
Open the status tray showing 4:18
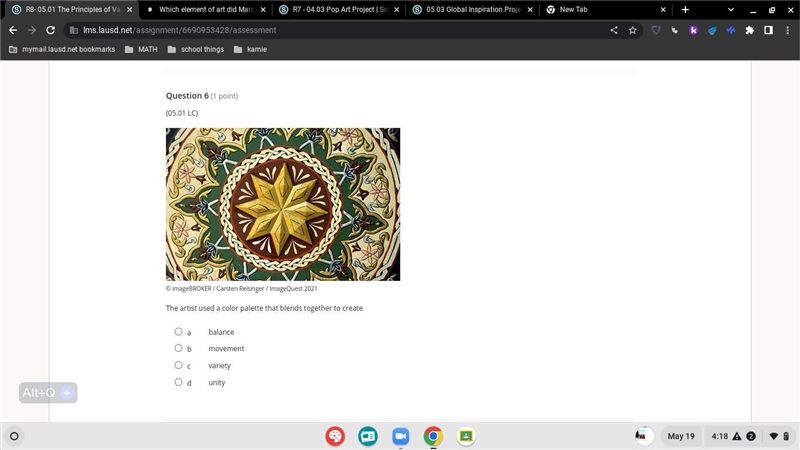tap(751, 436)
